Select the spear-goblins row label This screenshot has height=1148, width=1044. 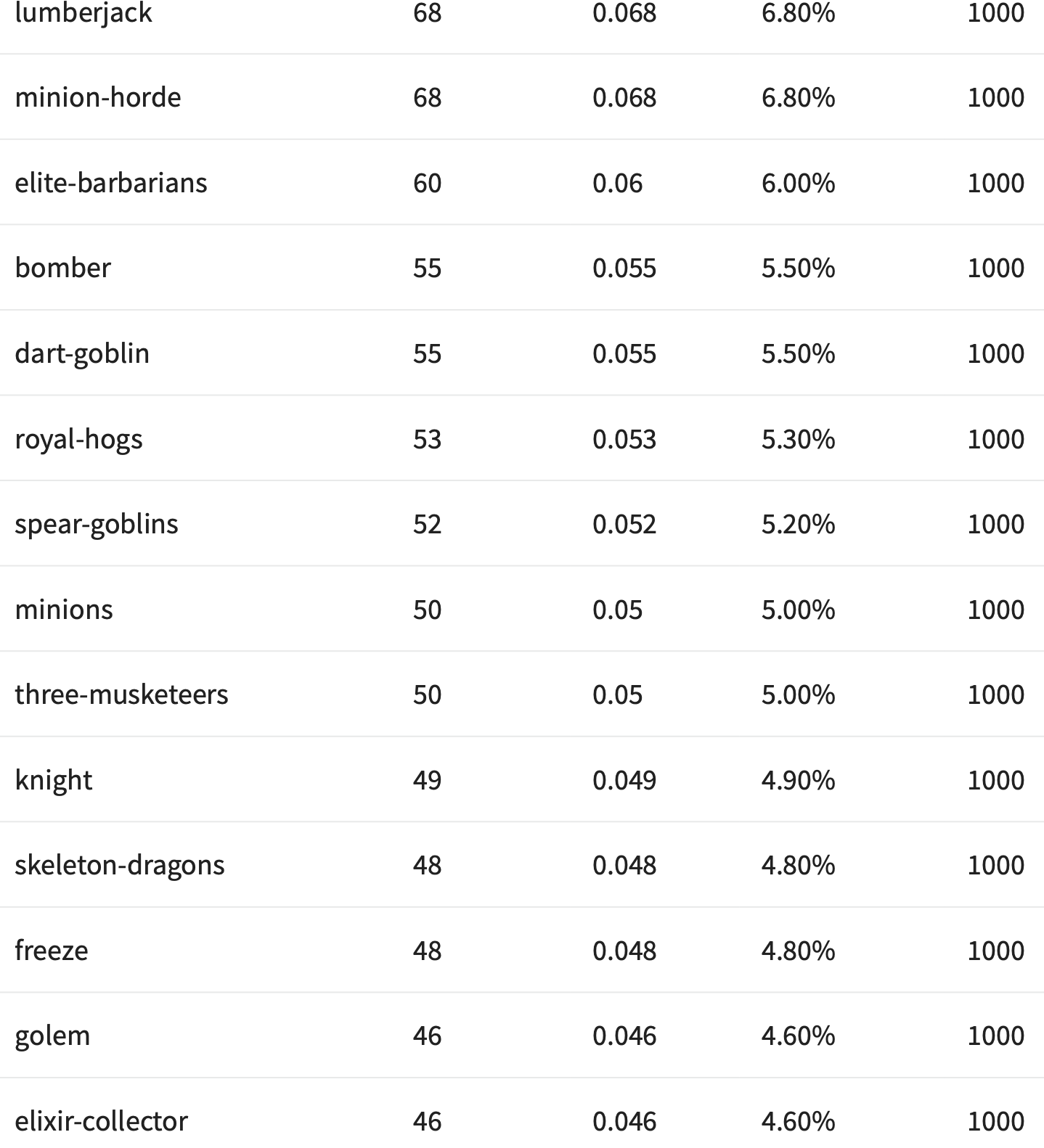point(97,524)
